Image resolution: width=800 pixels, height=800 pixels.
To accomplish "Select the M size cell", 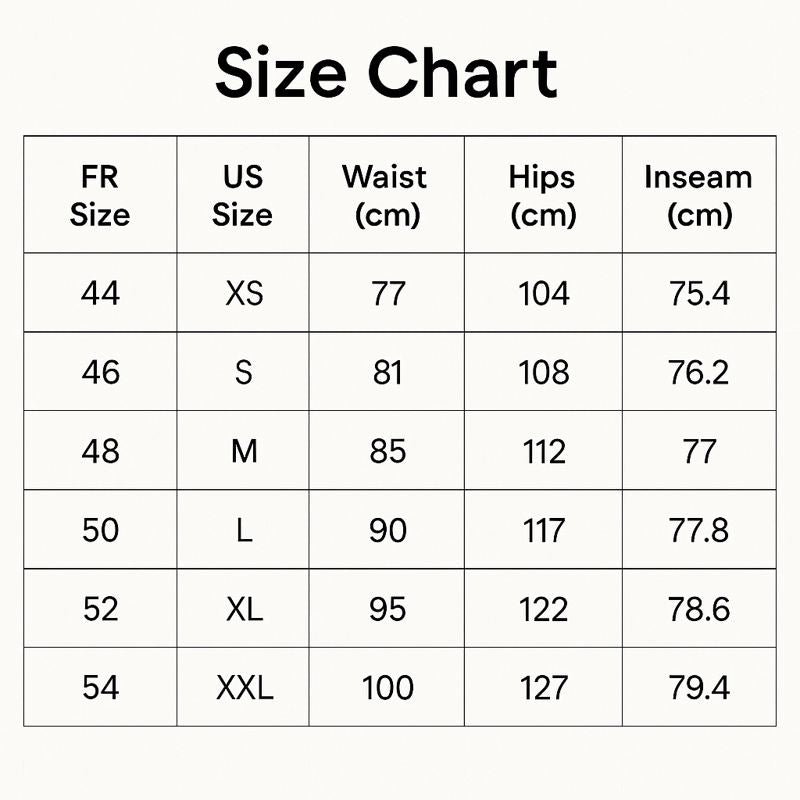I will point(244,451).
